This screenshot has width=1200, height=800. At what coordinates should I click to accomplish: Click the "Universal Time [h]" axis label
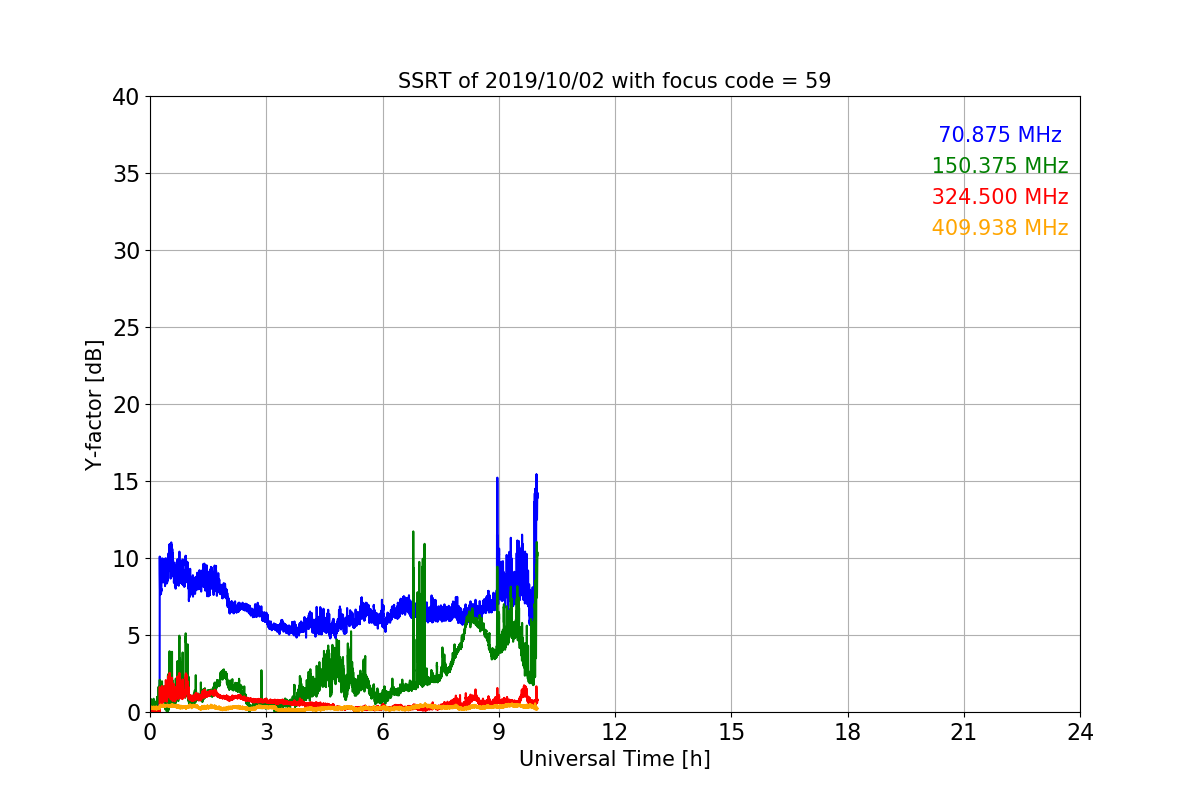click(x=614, y=759)
